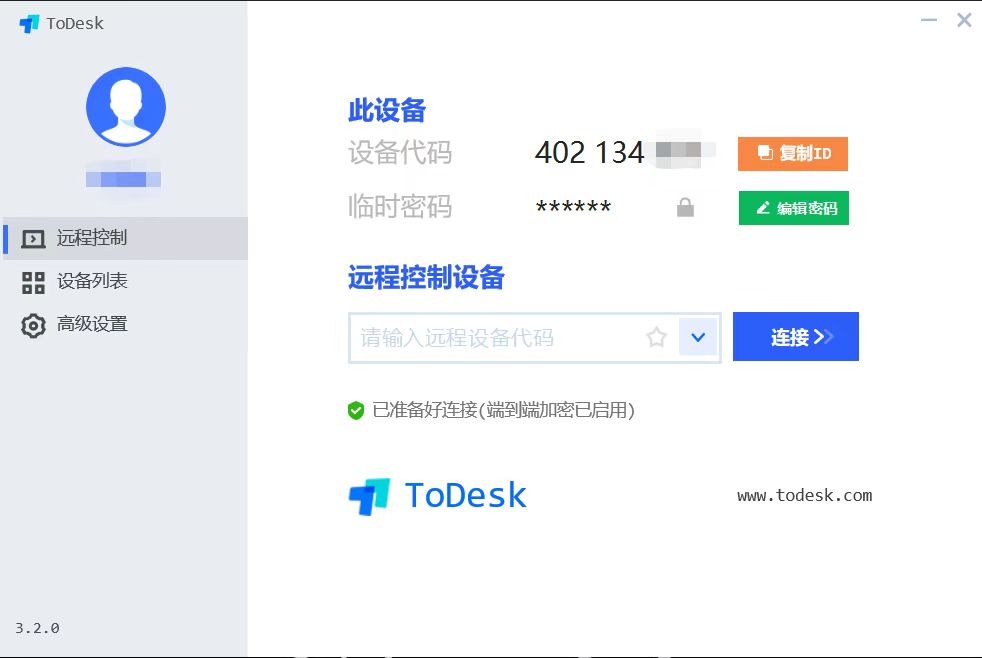Viewport: 982px width, 658px height.
Task: Expand the connection options chevron on 连接
Action: click(823, 337)
